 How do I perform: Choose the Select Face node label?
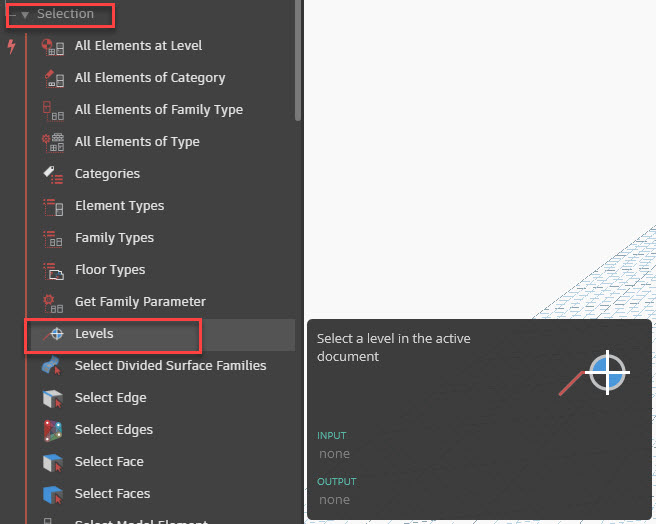pyautogui.click(x=109, y=462)
